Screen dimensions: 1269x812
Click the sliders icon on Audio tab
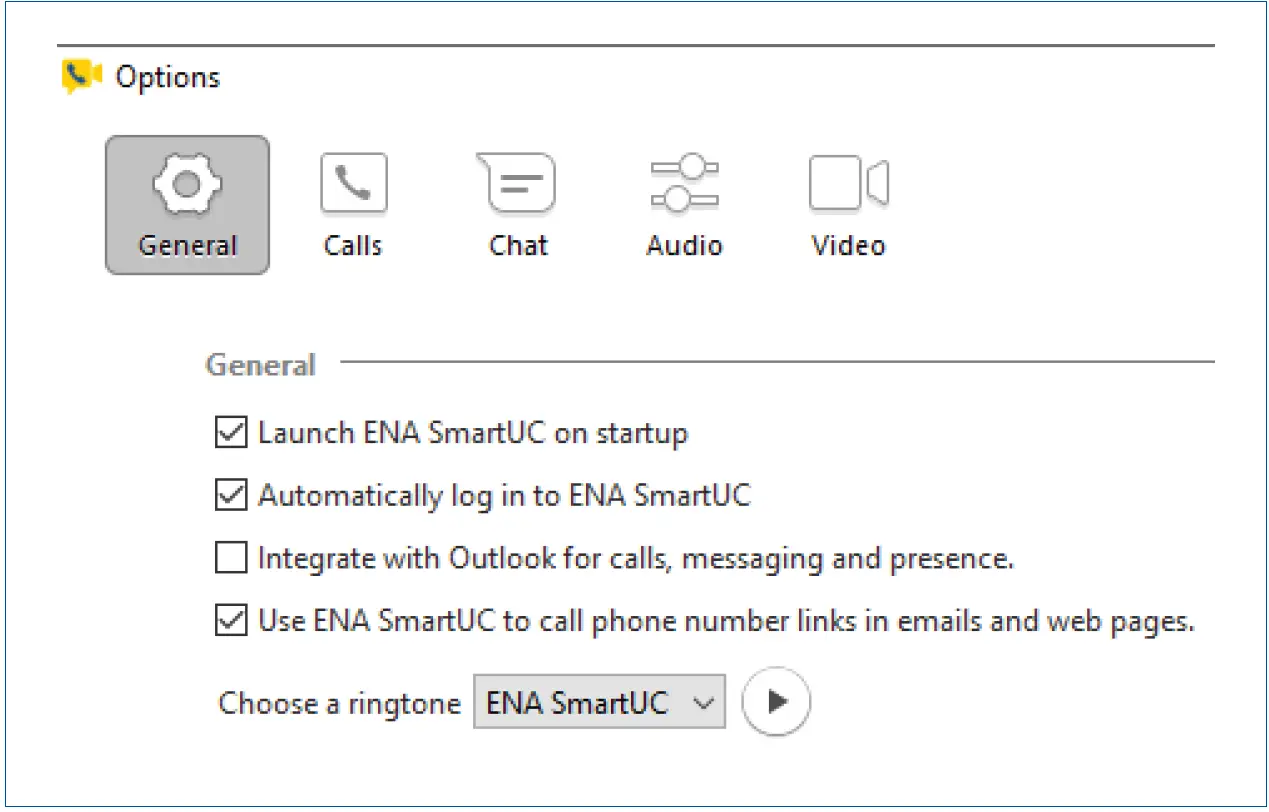[684, 182]
